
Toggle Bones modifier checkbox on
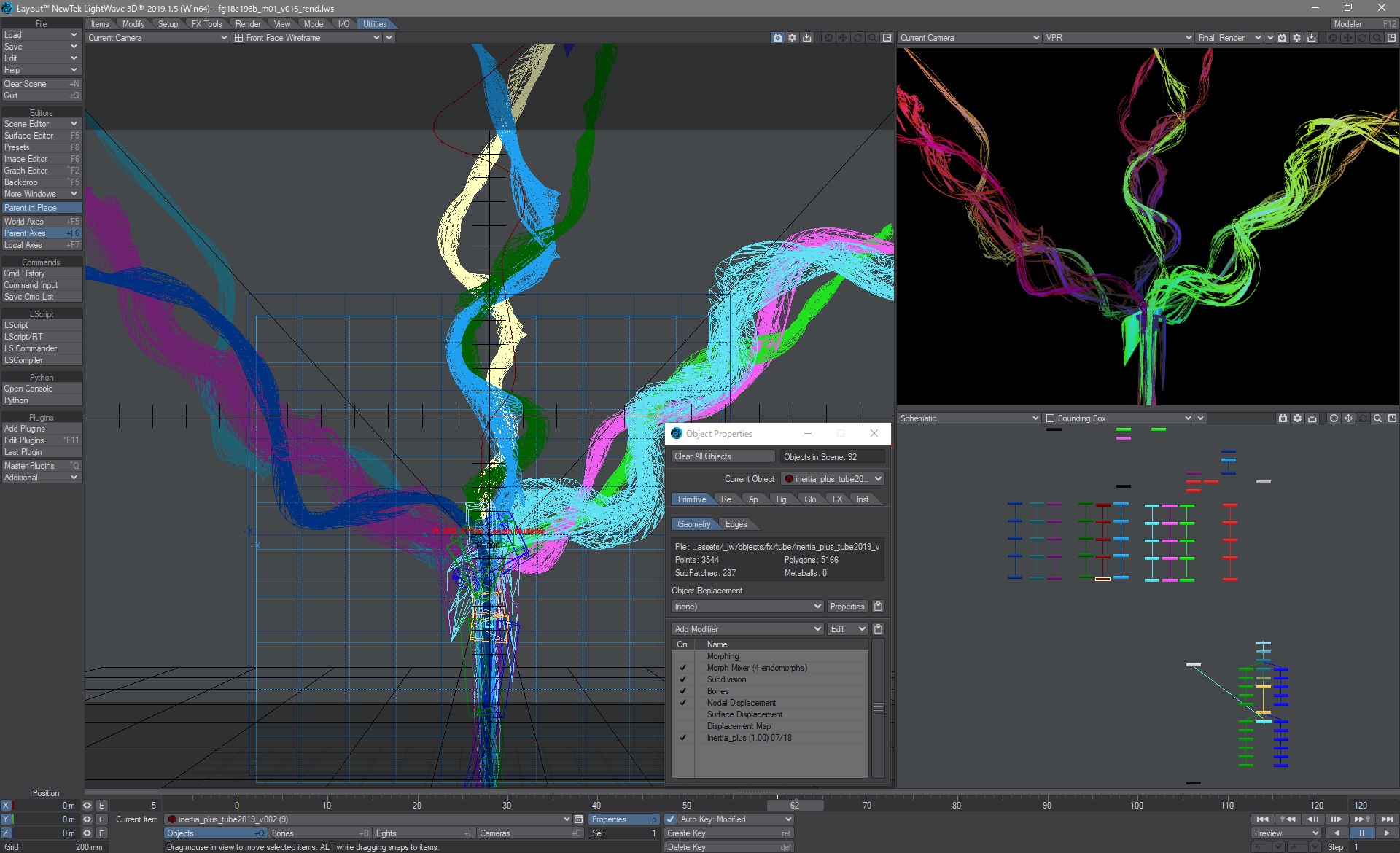tap(683, 690)
